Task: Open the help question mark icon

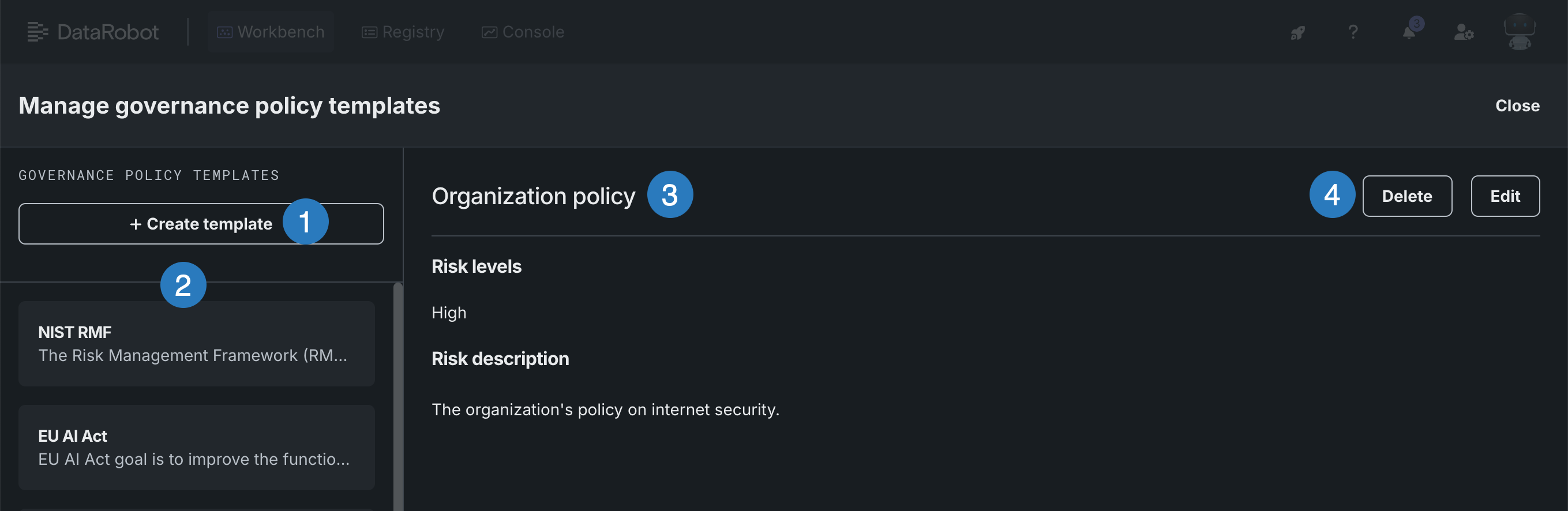Action: 1352,32
